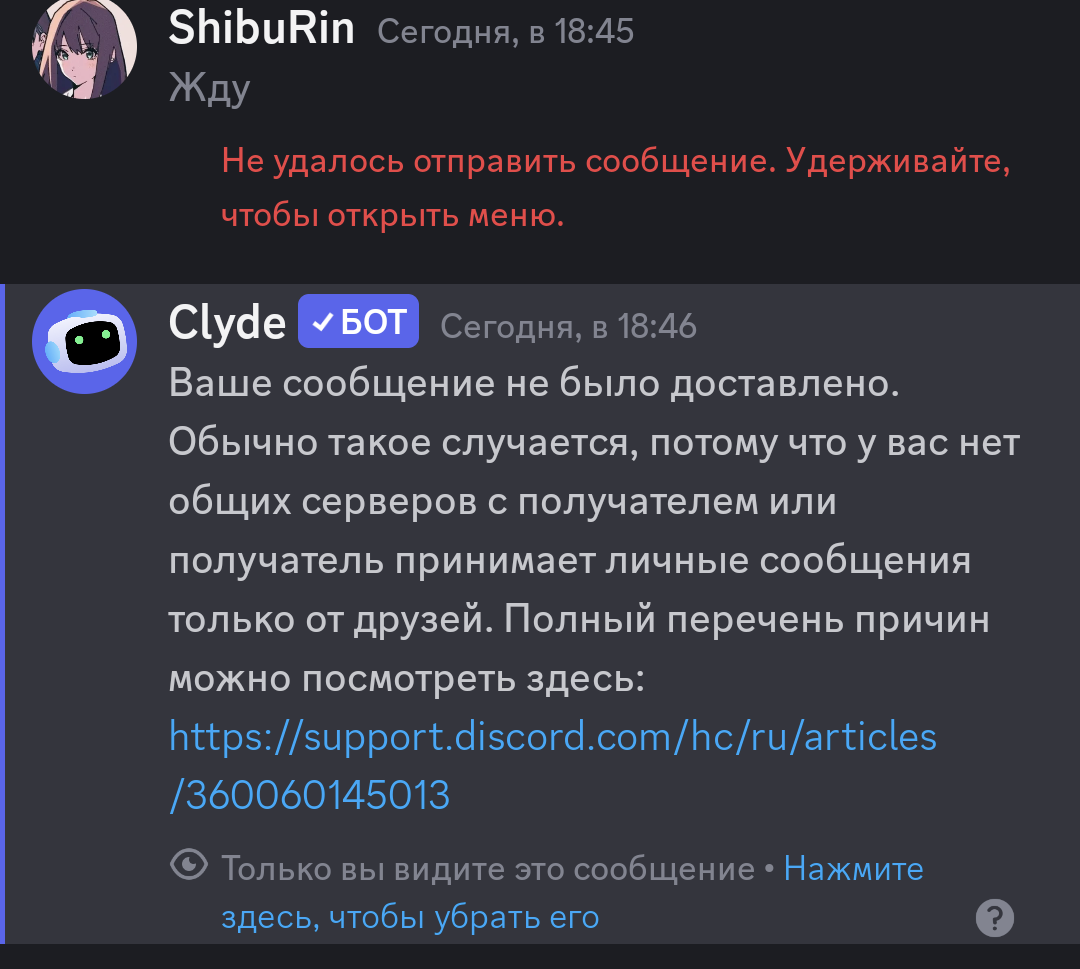
Task: Open the support.discord.com articles link
Action: click(552, 766)
